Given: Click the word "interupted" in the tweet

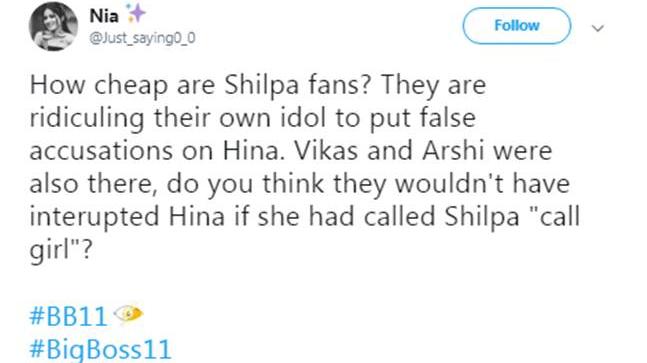Looking at the screenshot, I should (94, 217).
